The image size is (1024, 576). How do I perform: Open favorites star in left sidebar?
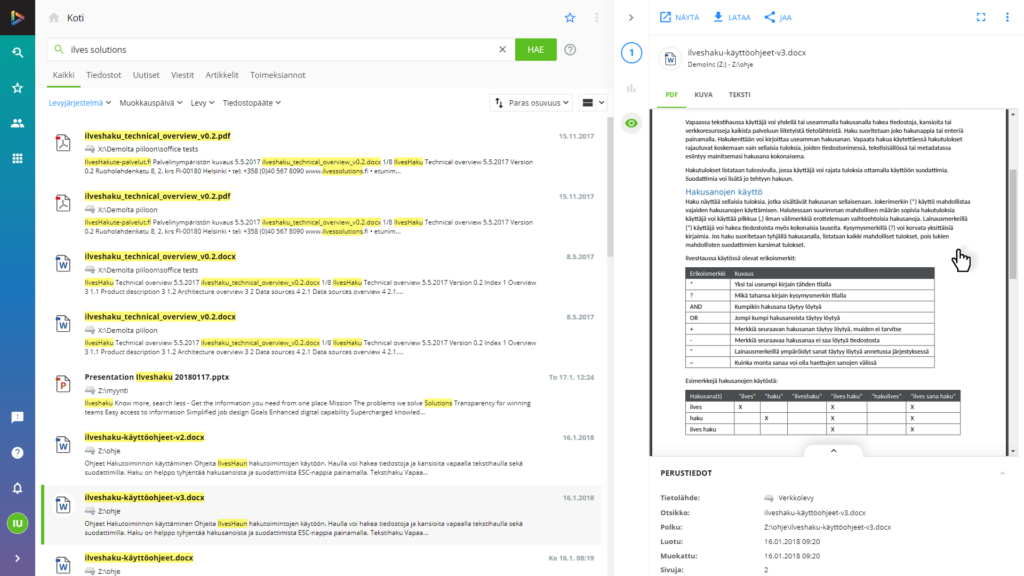(x=18, y=88)
